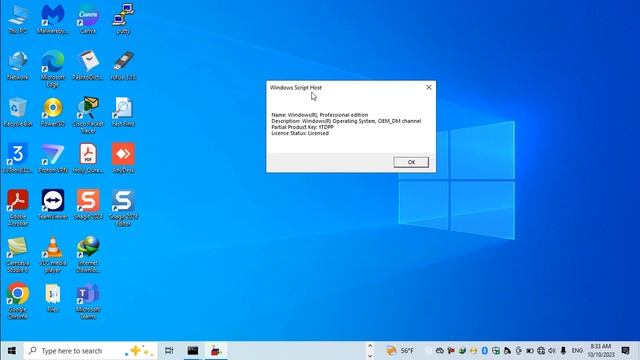Open the weather widget showing 56°F
The width and height of the screenshot is (640, 360).
click(x=400, y=351)
